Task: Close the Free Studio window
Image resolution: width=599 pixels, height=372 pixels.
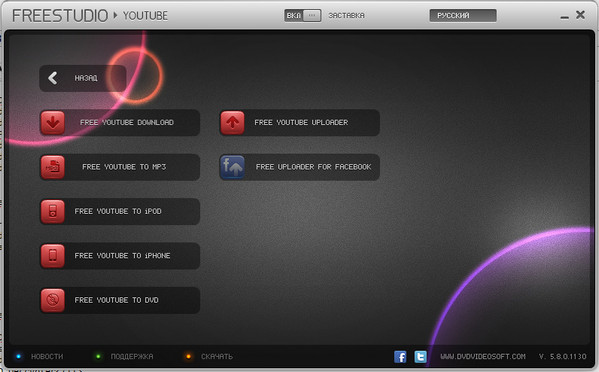Action: [x=580, y=15]
